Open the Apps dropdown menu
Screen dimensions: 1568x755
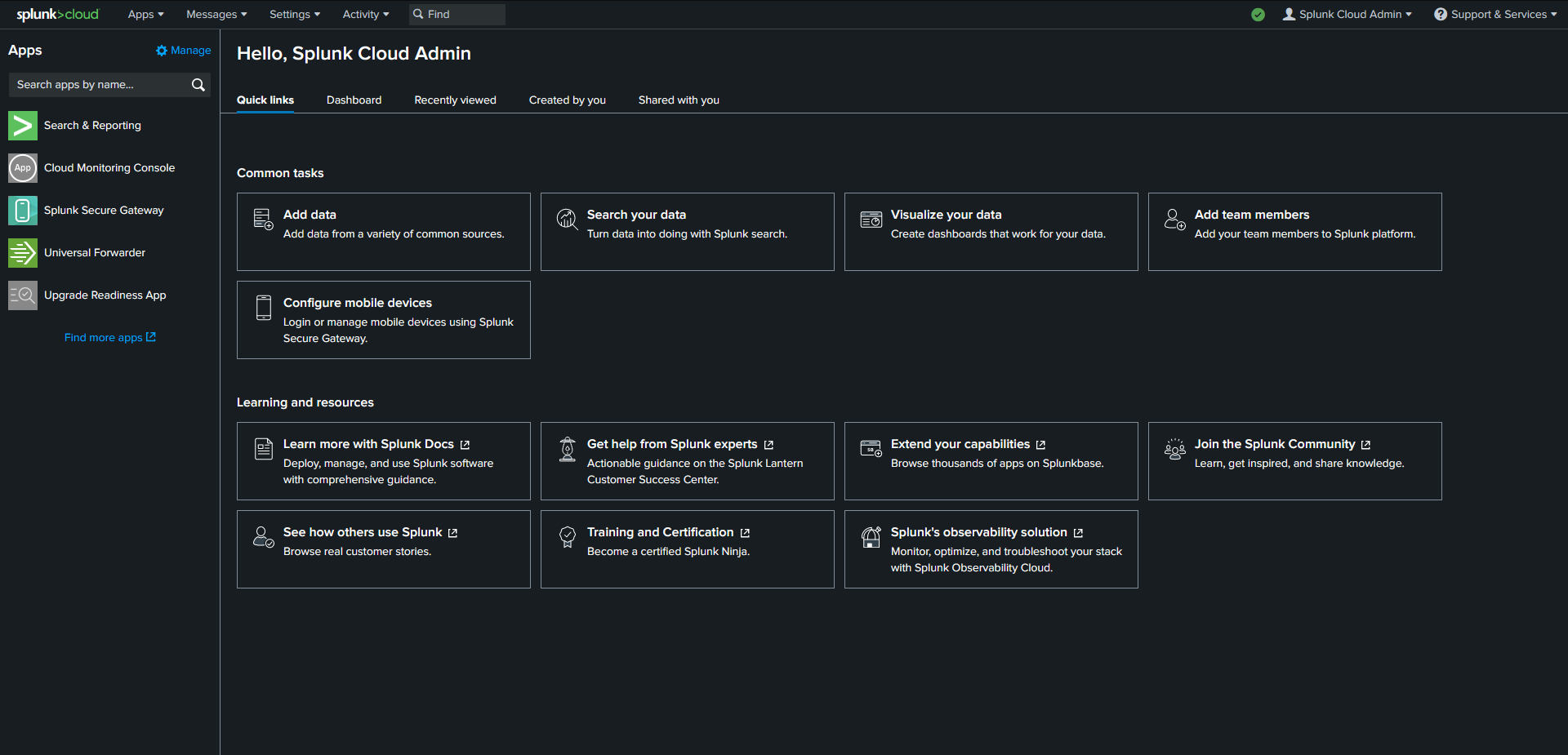tap(145, 14)
